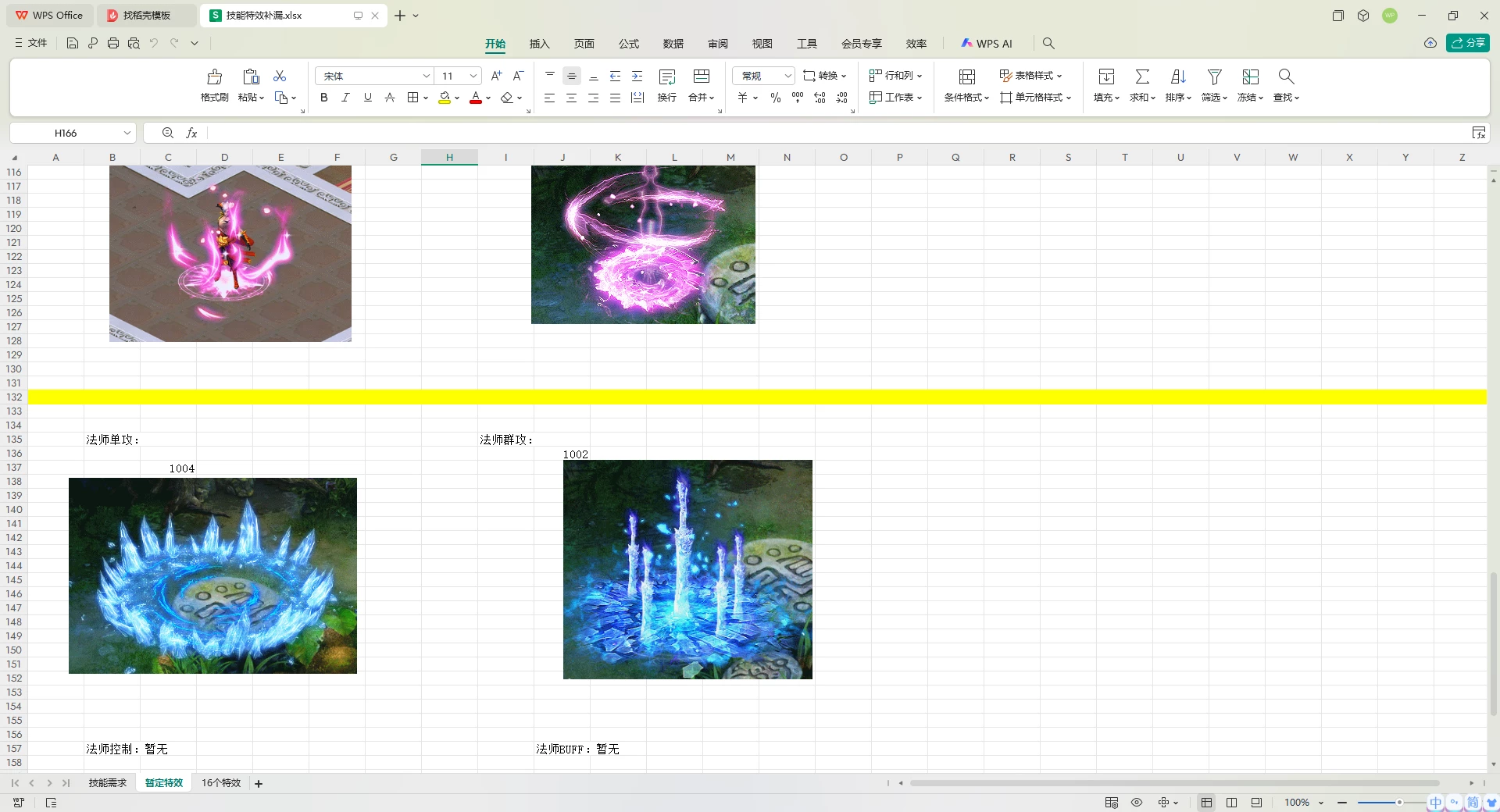The width and height of the screenshot is (1500, 812).
Task: Toggle Italic formatting
Action: point(345,98)
